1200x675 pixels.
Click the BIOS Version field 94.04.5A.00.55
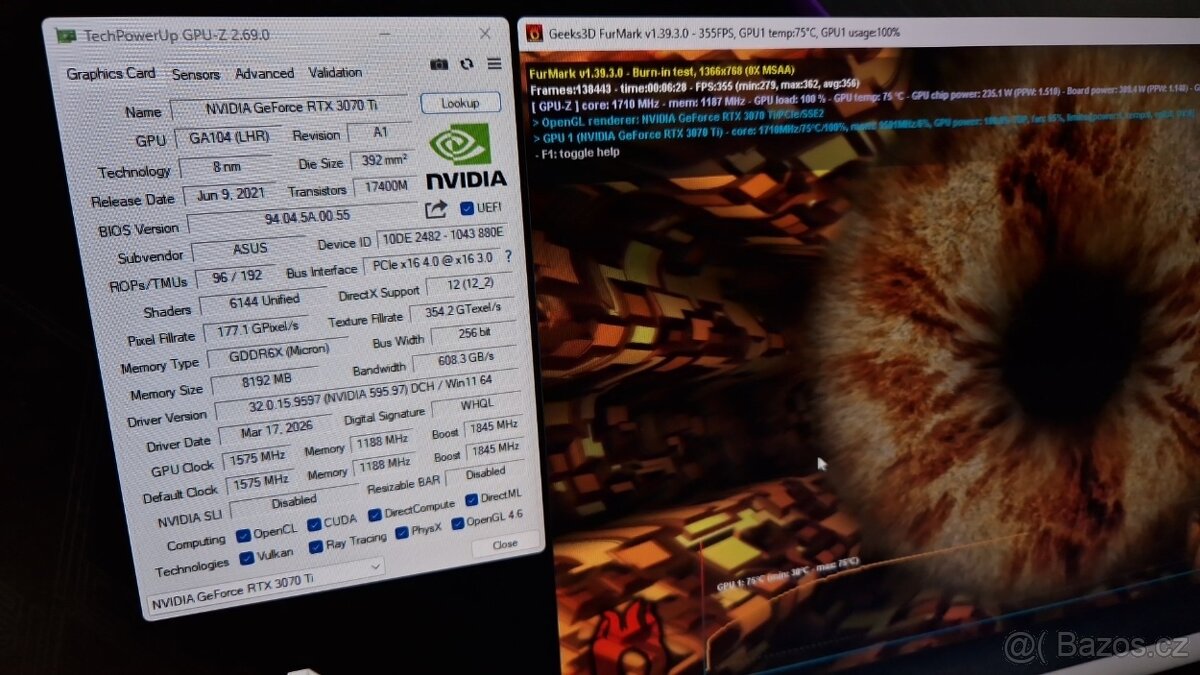pyautogui.click(x=303, y=218)
